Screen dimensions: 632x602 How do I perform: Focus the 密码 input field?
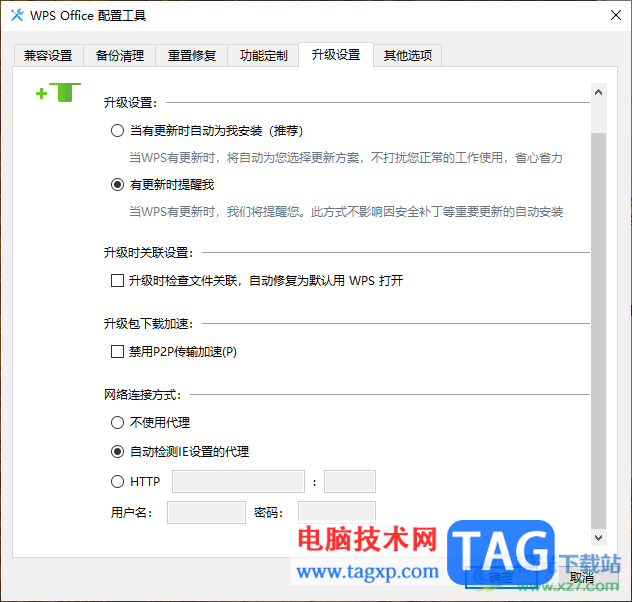pyautogui.click(x=337, y=512)
